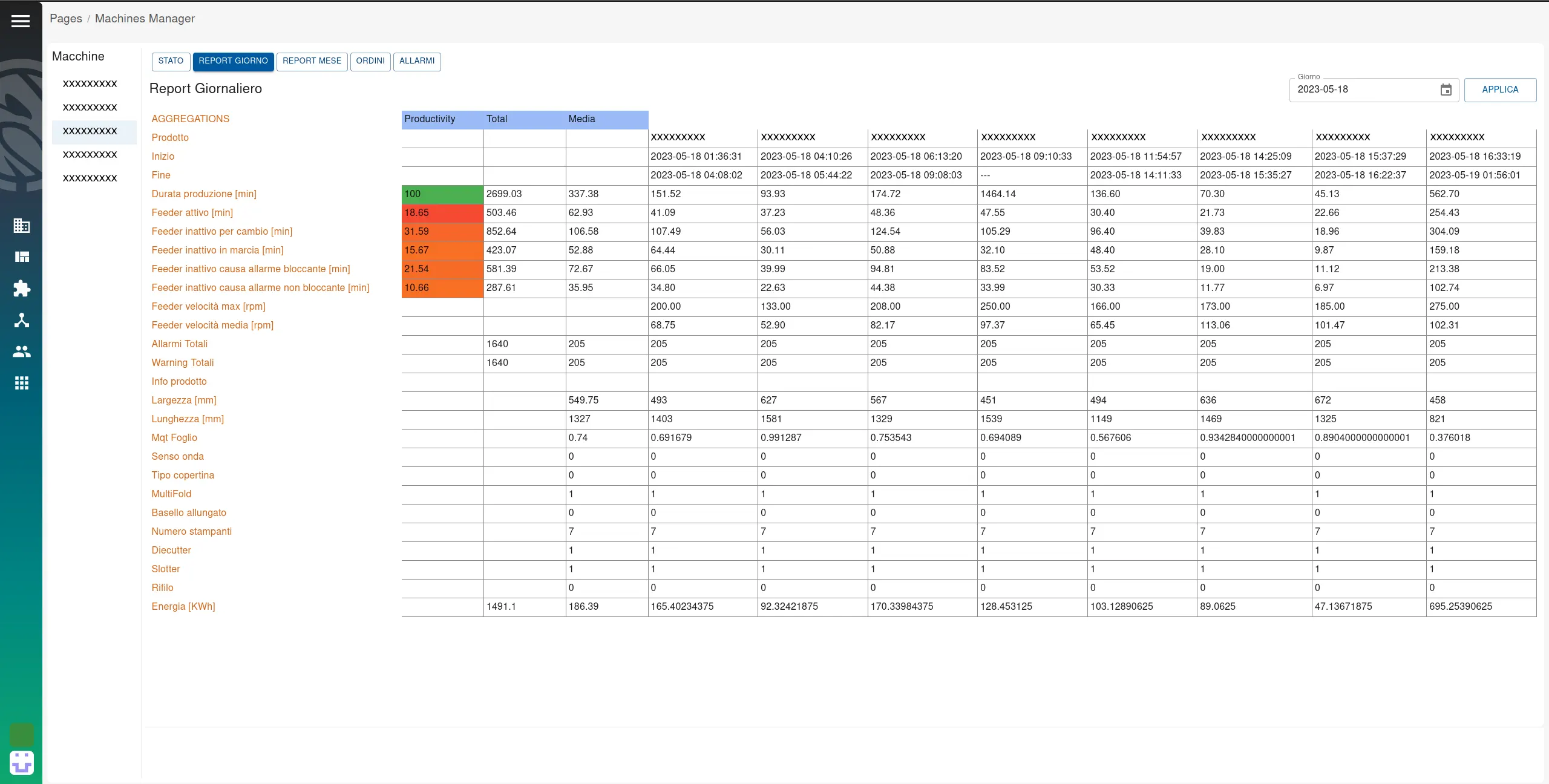Click the Diecutter row label

pos(171,550)
